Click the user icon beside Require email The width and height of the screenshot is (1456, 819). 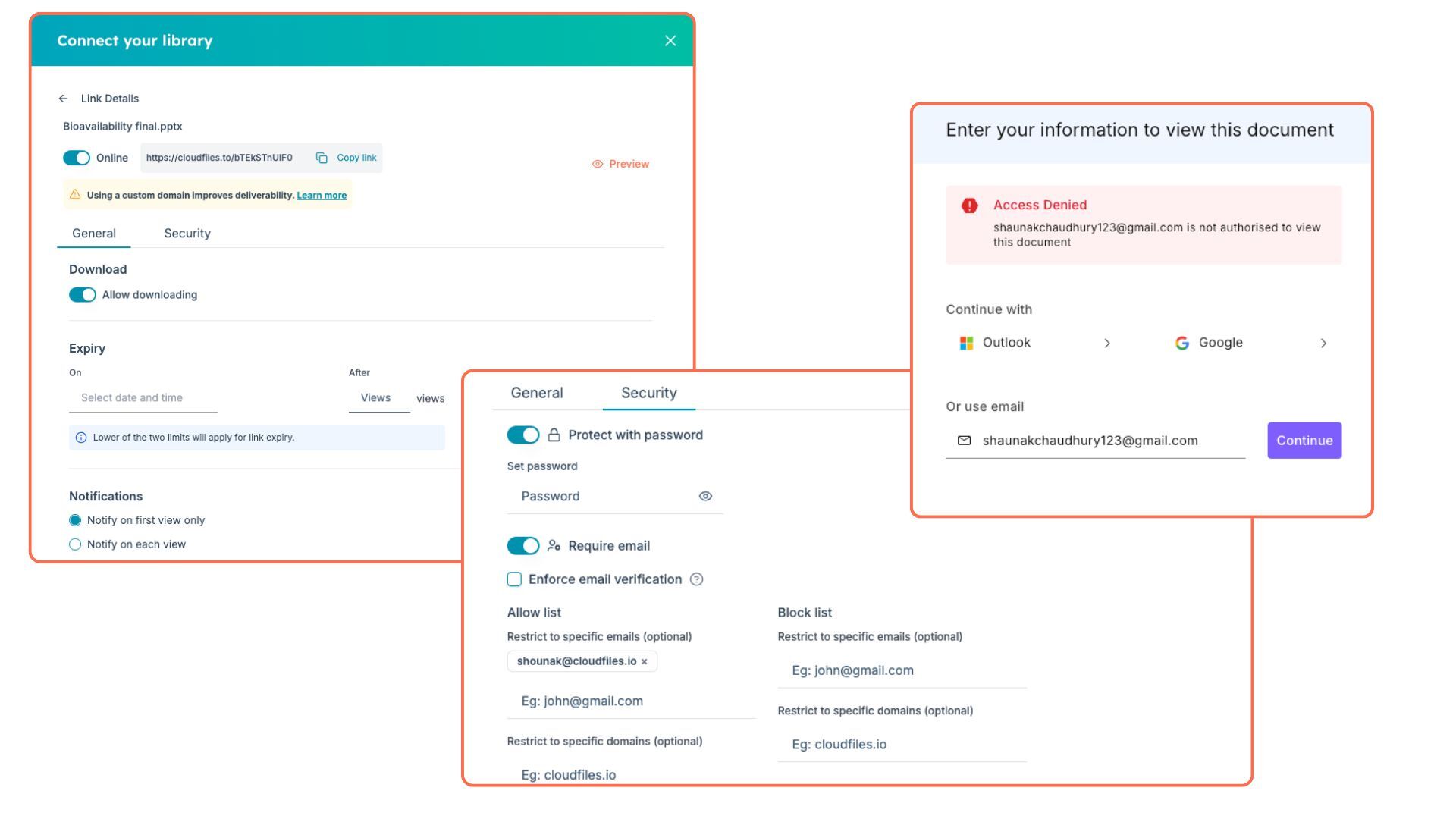554,546
